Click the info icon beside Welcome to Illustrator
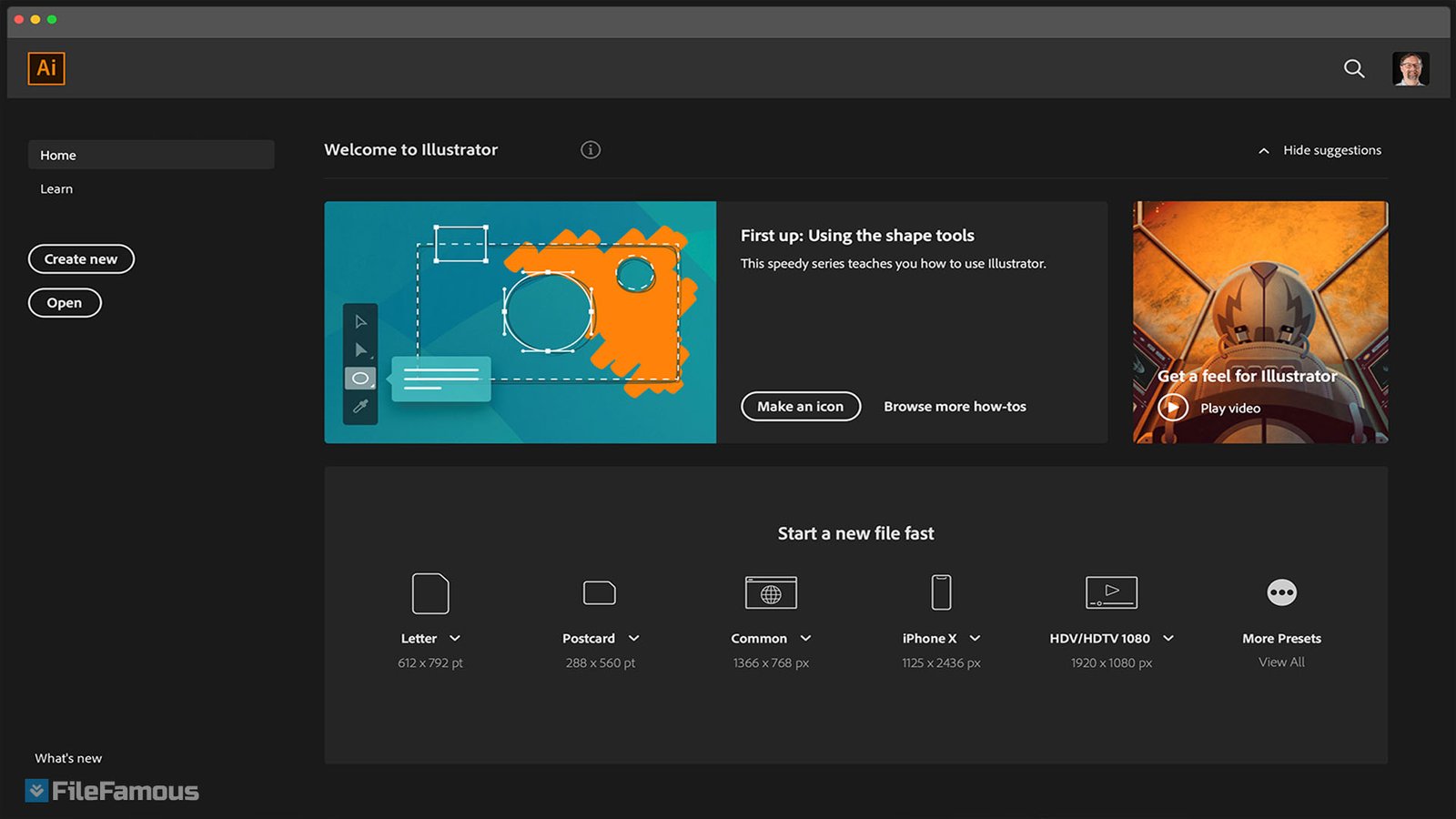Viewport: 1456px width, 819px height. (x=591, y=149)
